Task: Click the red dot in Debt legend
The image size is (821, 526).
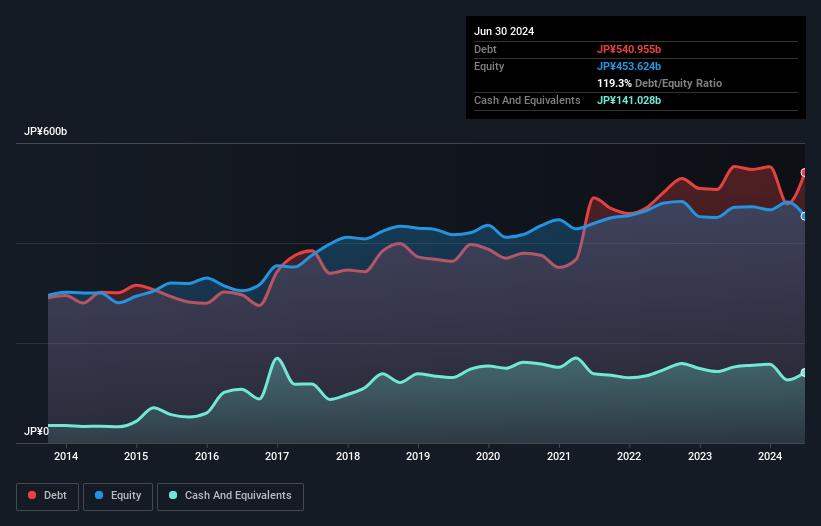Action: pyautogui.click(x=32, y=495)
